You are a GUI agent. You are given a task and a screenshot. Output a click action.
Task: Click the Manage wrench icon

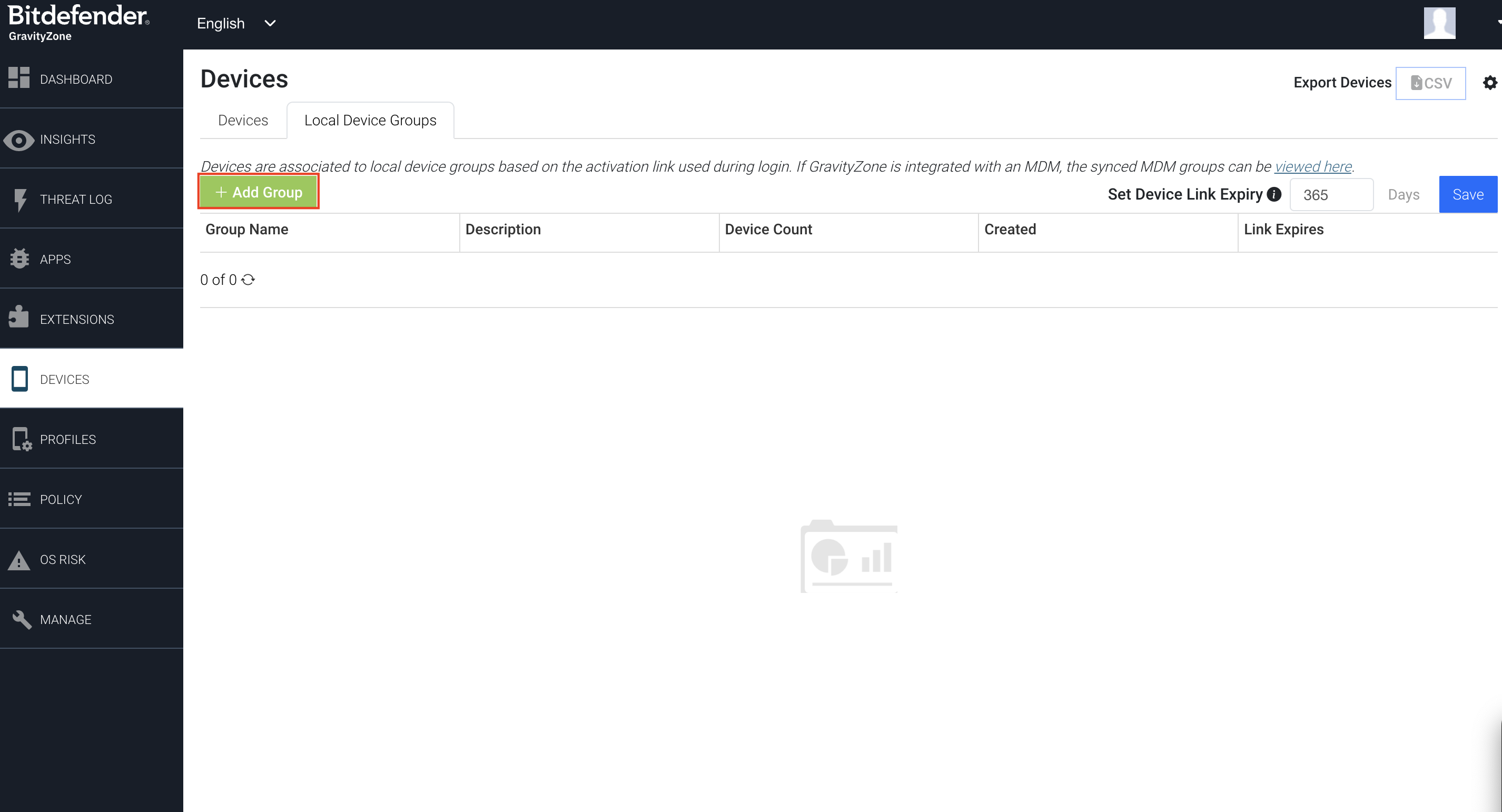tap(21, 619)
